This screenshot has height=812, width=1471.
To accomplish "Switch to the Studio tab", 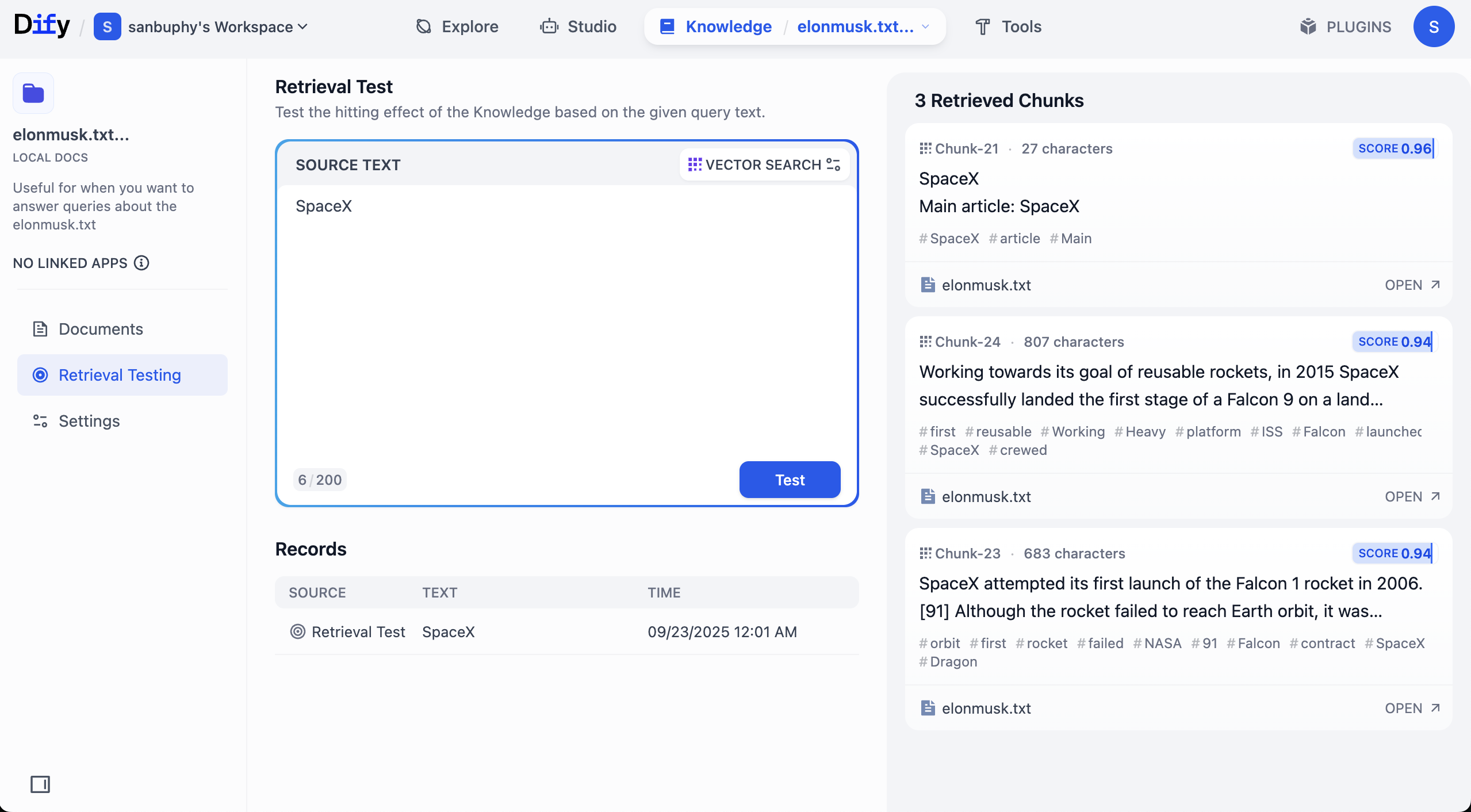I will pyautogui.click(x=578, y=26).
